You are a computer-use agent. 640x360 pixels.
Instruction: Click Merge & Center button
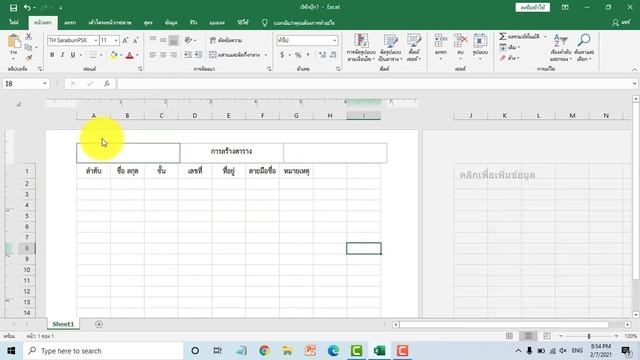(235, 55)
